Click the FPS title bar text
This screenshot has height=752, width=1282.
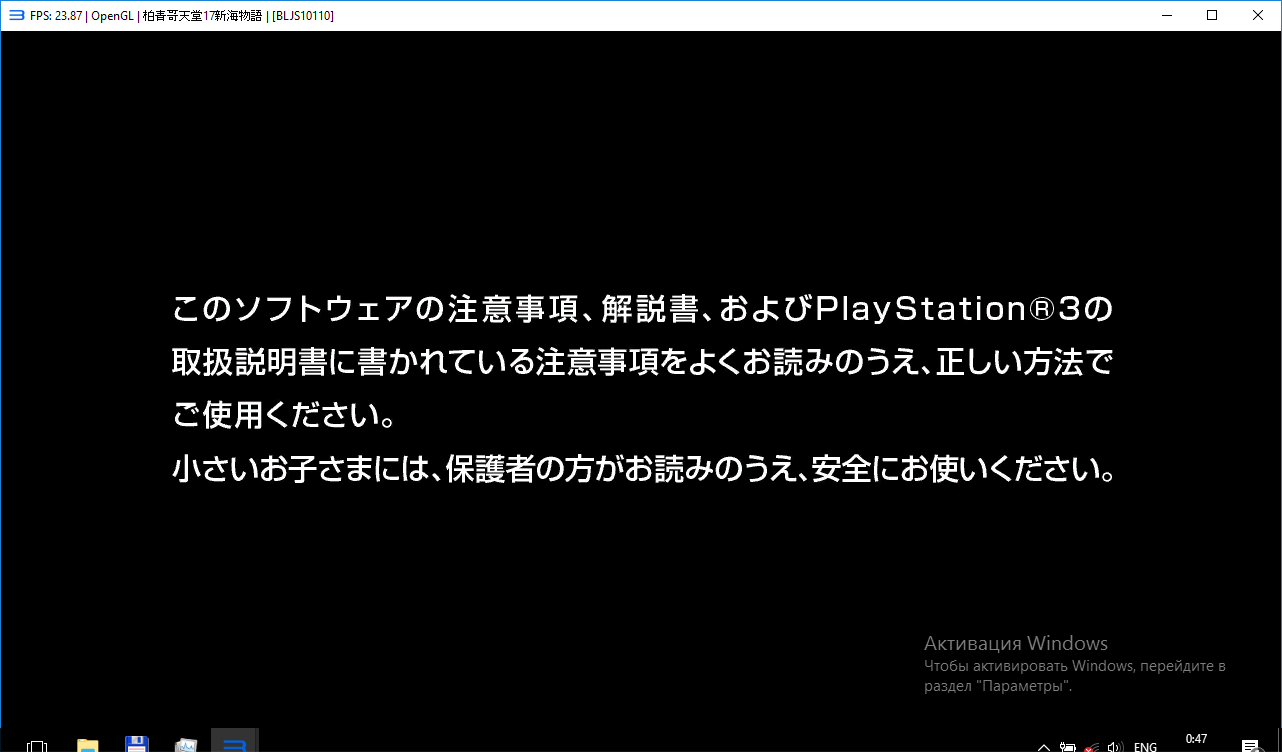coord(56,16)
